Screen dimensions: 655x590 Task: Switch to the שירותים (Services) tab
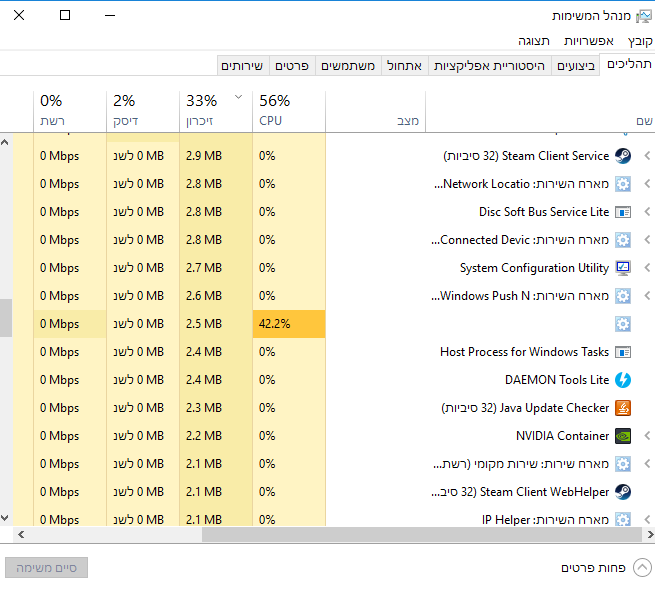pos(242,66)
